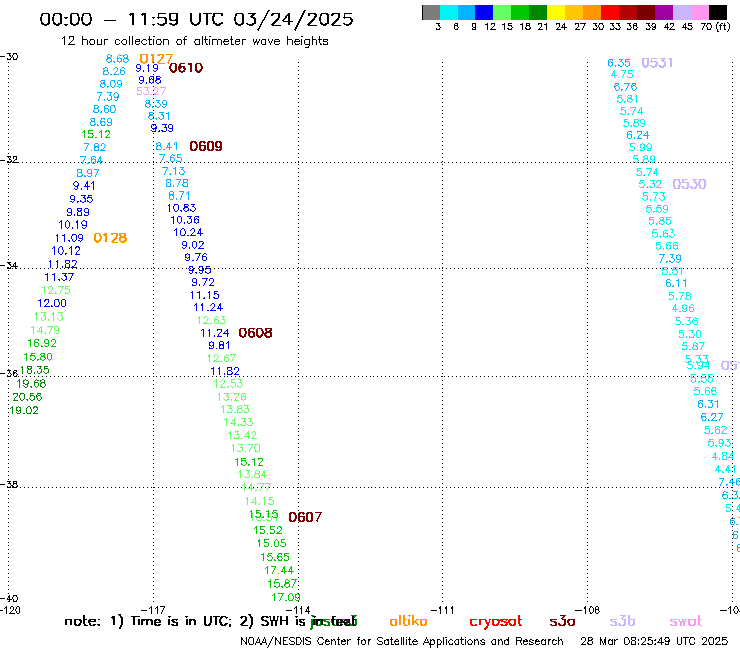The image size is (740, 650).
Task: Select the cyan swatch beside gray
Action: coord(449,12)
